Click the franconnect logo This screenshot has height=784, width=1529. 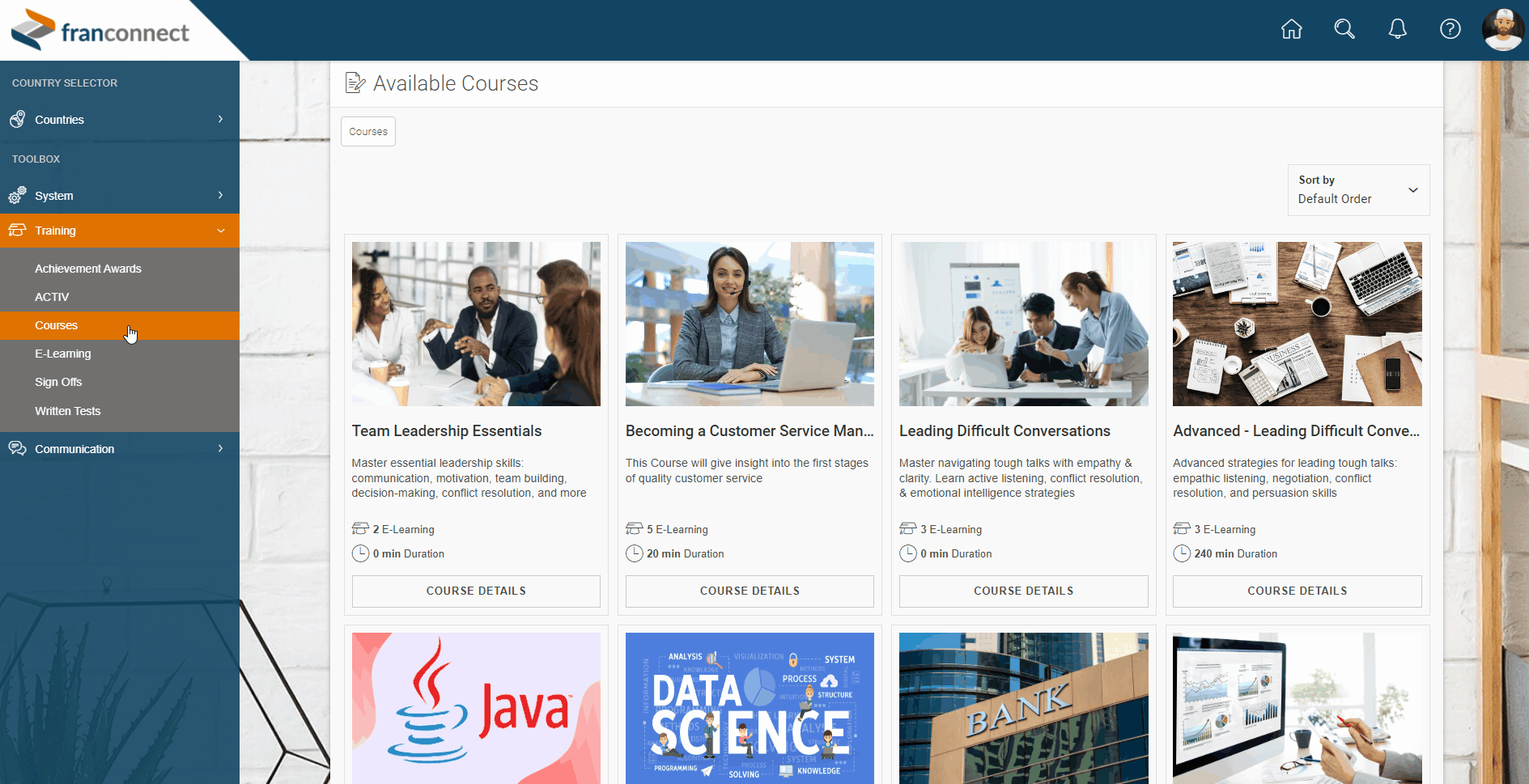click(x=97, y=30)
